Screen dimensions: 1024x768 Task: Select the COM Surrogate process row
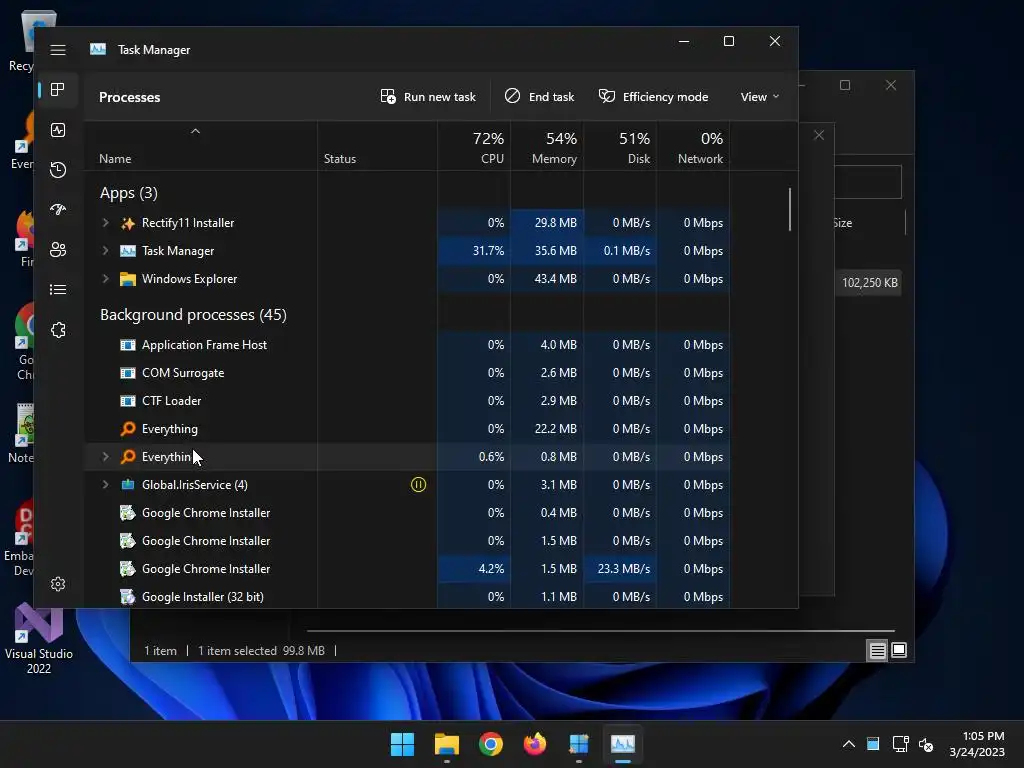[407, 373]
